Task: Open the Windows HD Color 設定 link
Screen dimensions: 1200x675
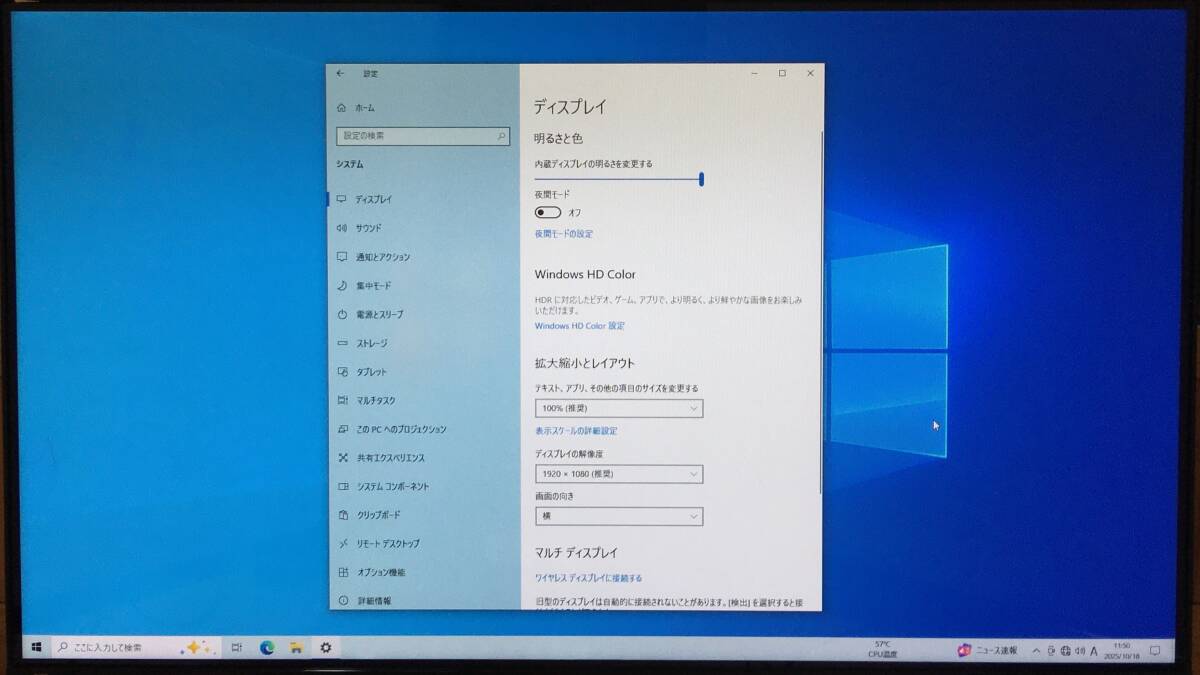Action: coord(579,326)
